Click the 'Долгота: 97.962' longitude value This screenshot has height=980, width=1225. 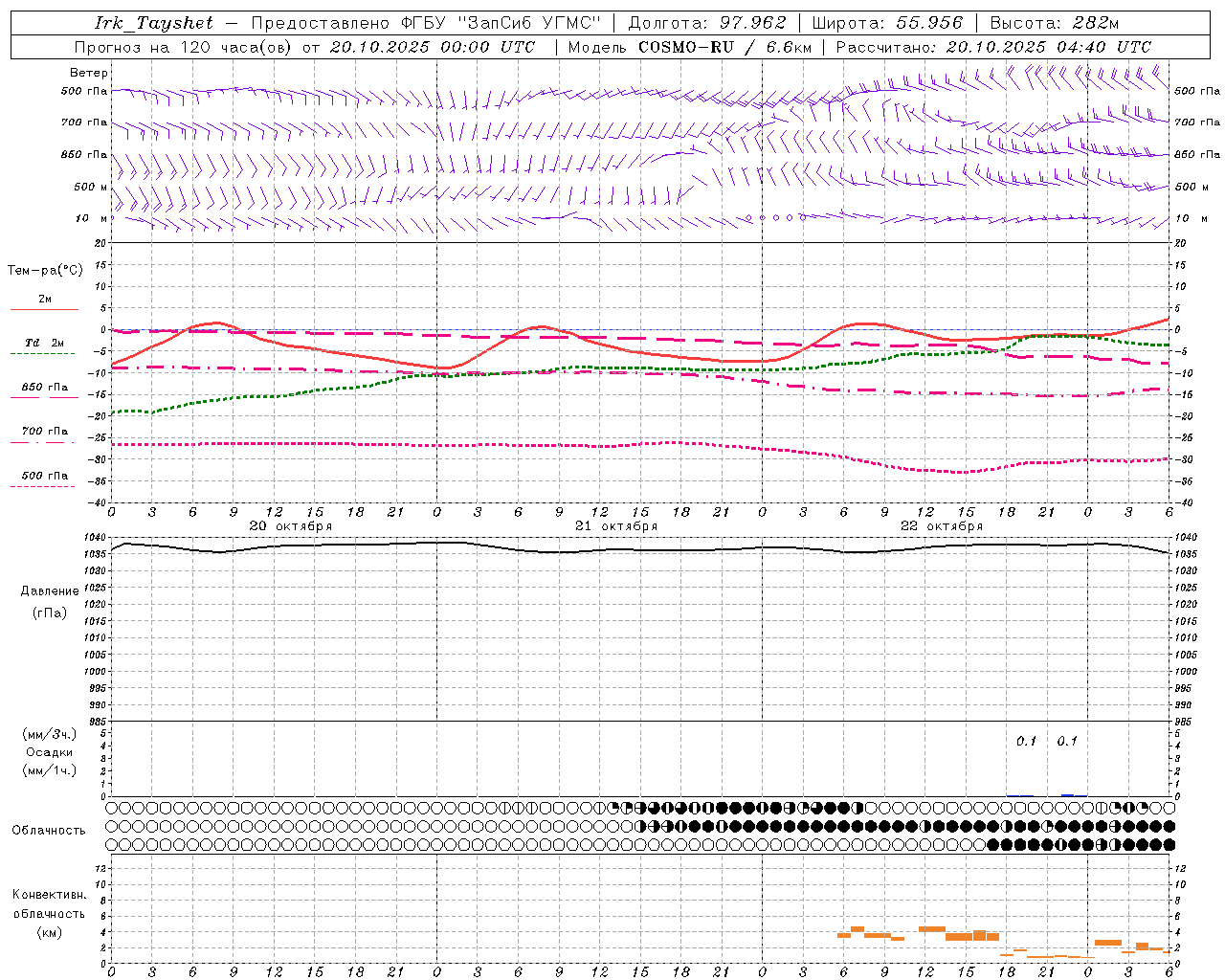click(706, 23)
